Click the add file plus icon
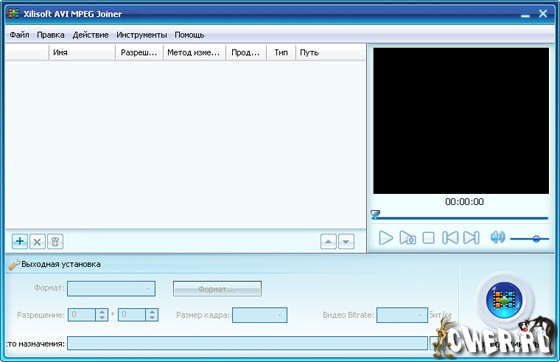This screenshot has width=560, height=362. [x=20, y=242]
